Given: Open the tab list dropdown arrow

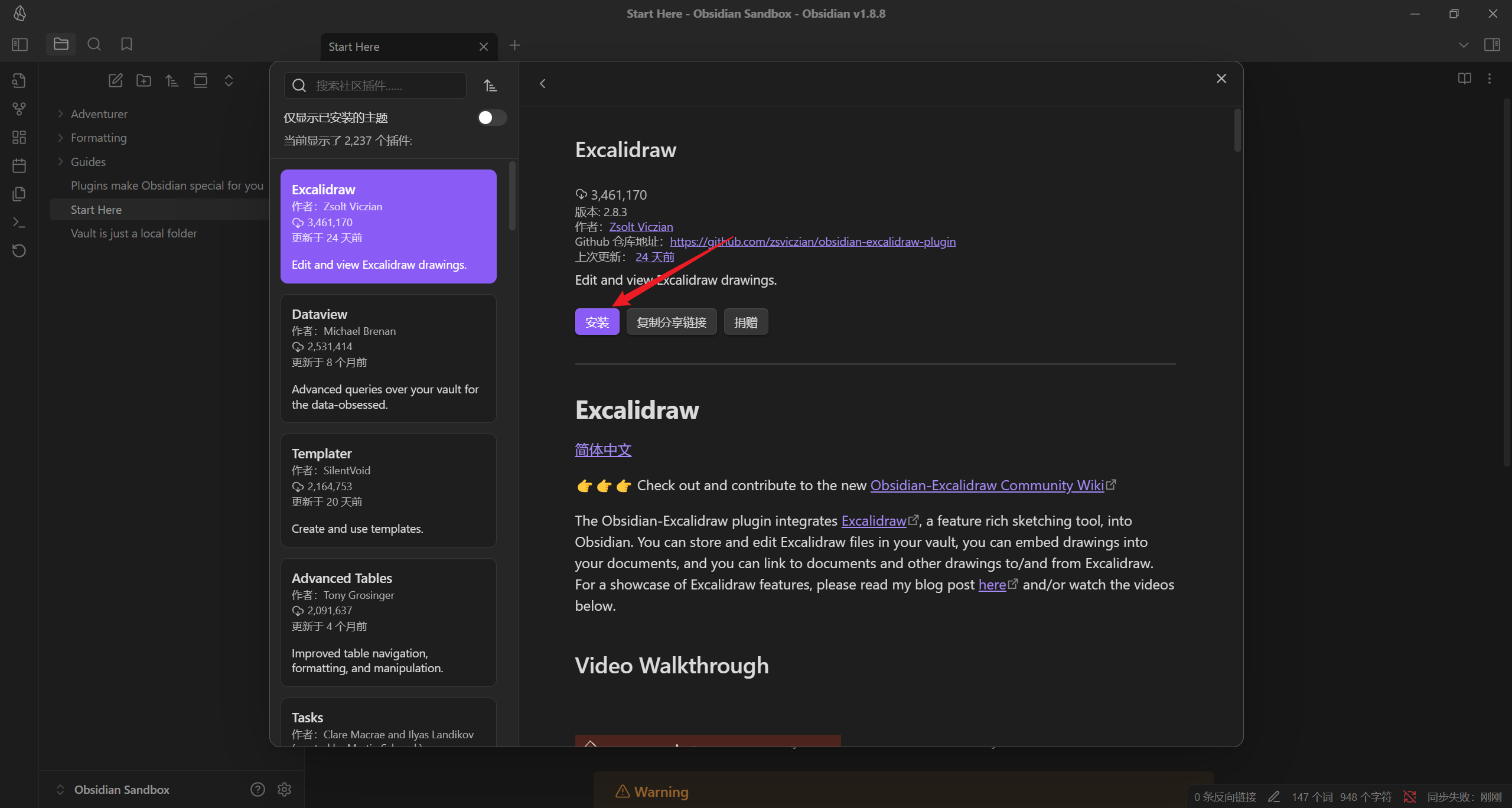Looking at the screenshot, I should click(x=1464, y=45).
